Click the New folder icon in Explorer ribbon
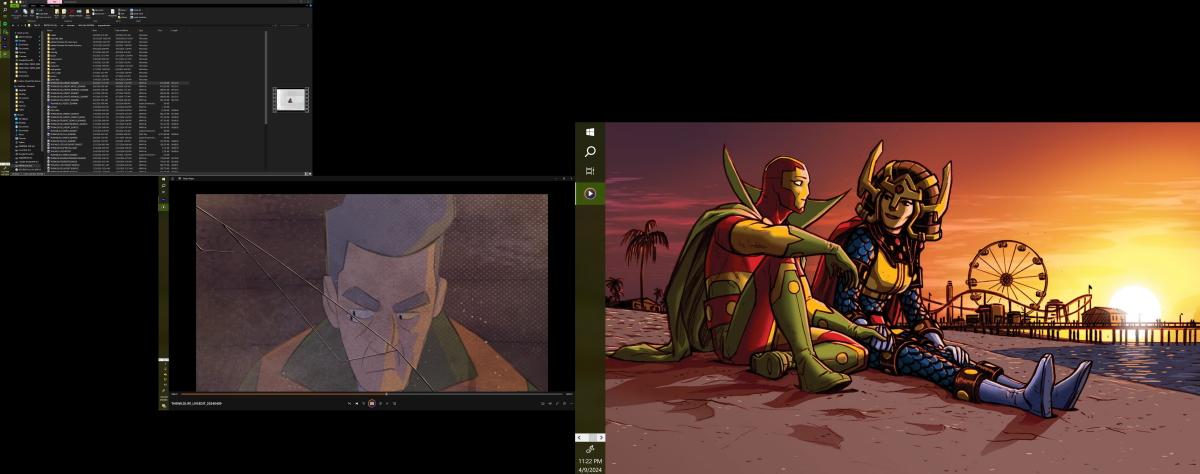The height and width of the screenshot is (474, 1200). [x=88, y=12]
